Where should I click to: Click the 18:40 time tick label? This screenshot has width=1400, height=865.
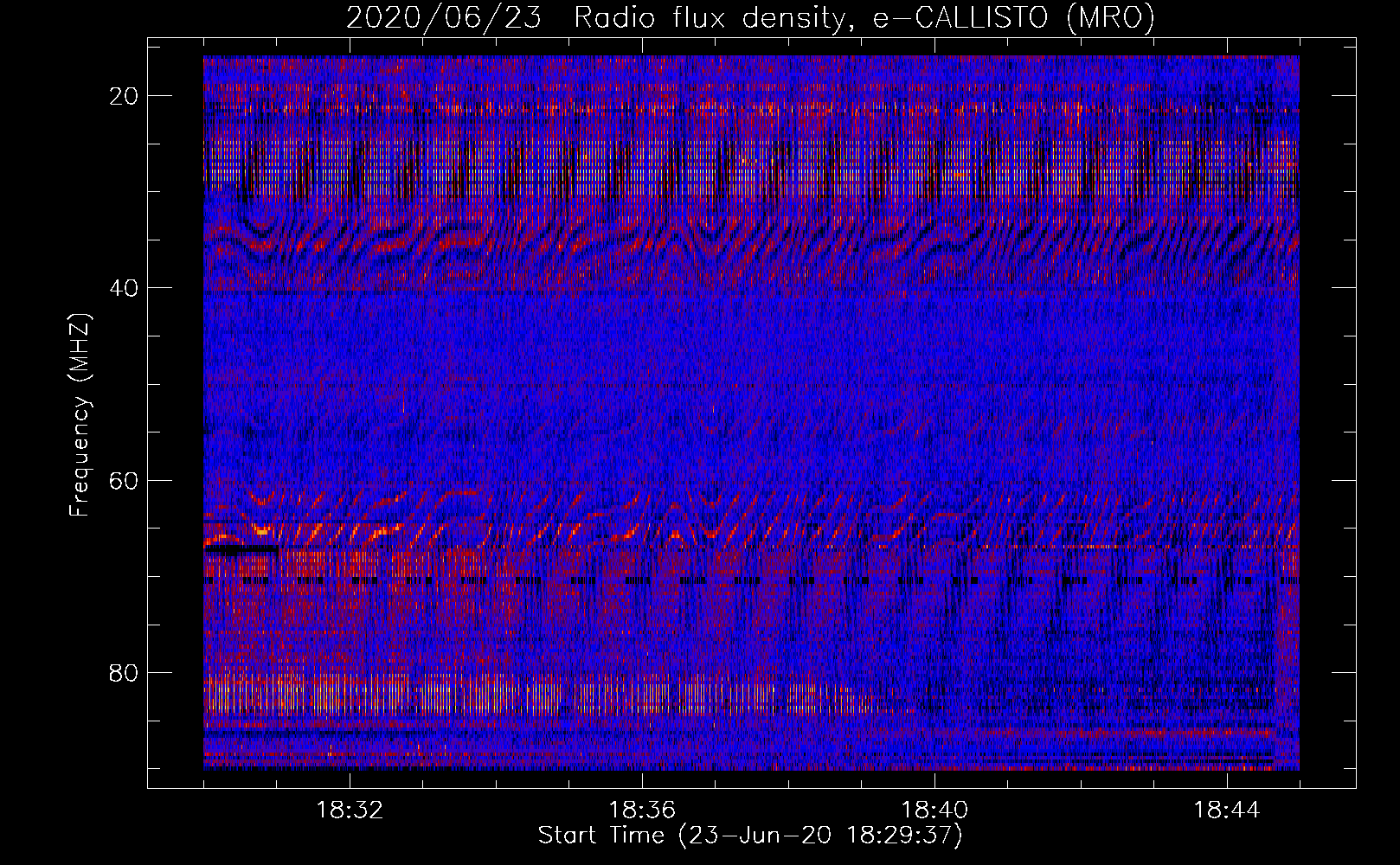934,811
